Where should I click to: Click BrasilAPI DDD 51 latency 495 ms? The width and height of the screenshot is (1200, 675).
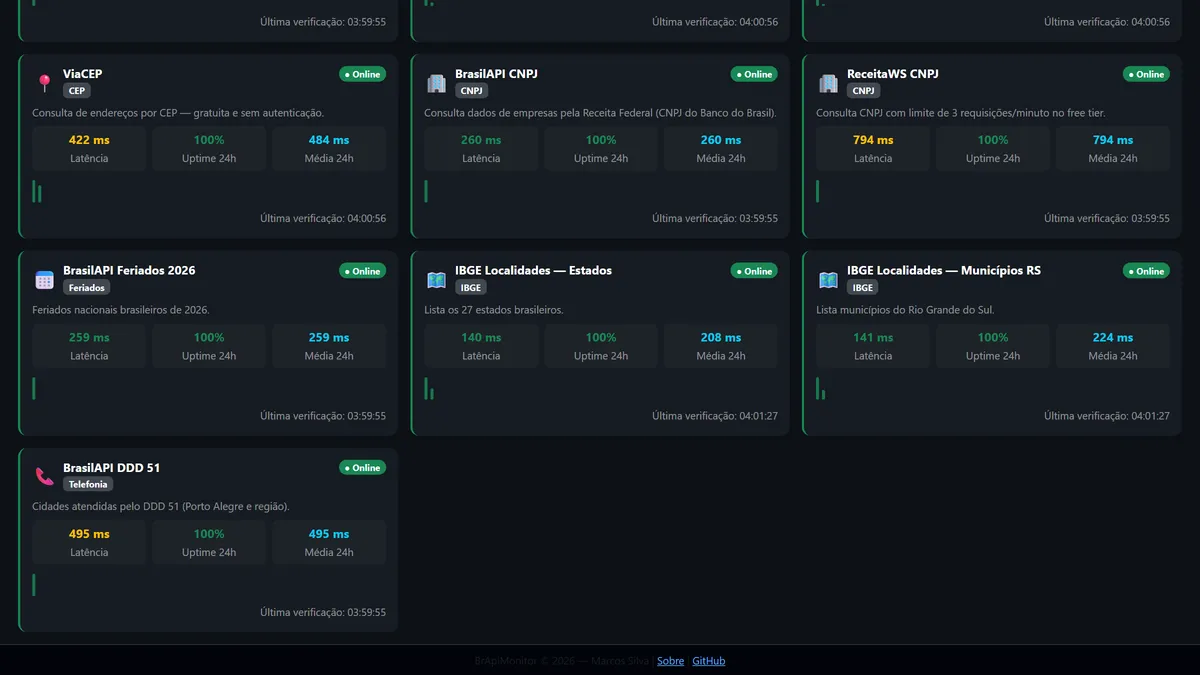(89, 534)
